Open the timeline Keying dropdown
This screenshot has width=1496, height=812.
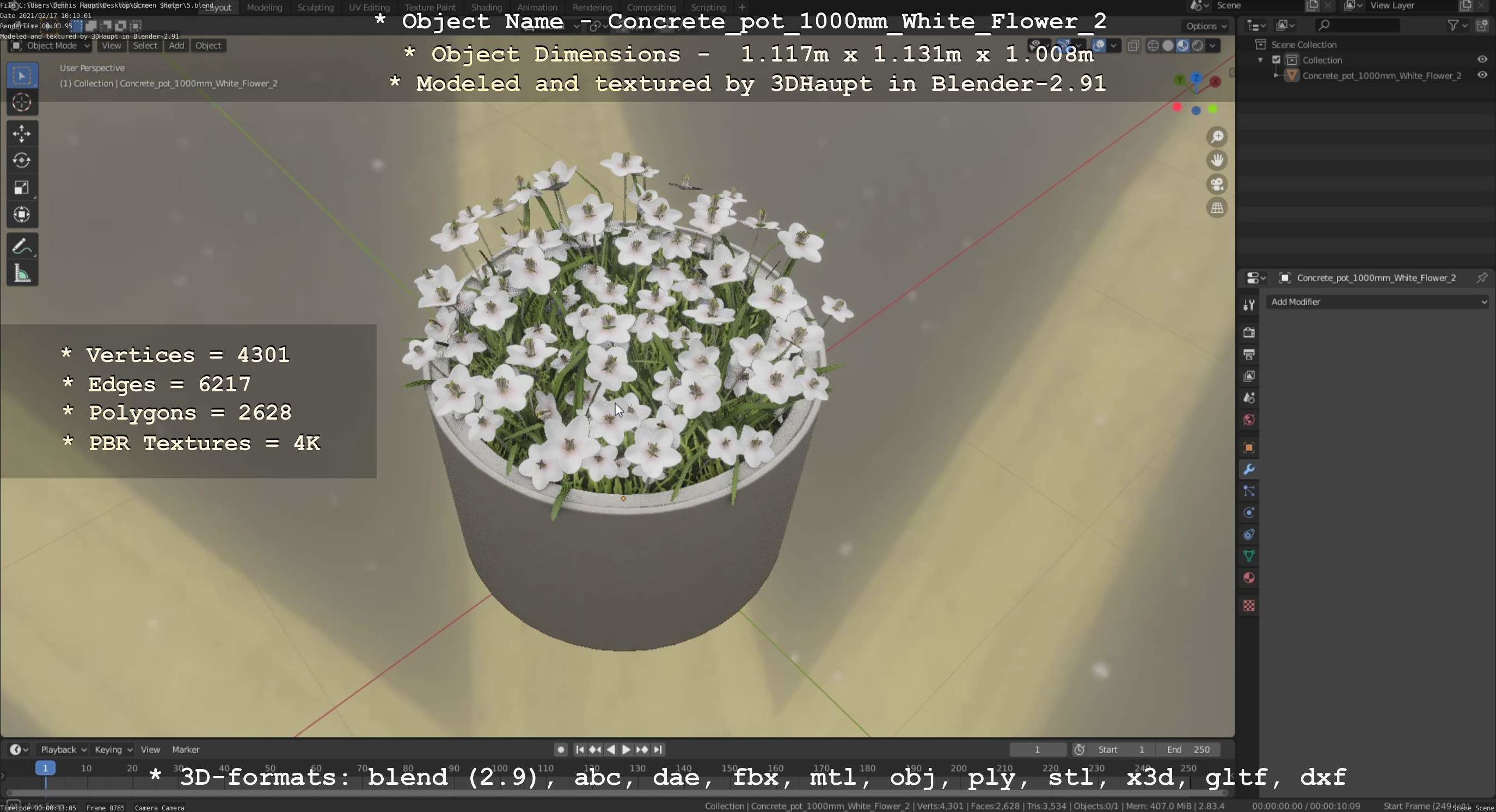(113, 749)
